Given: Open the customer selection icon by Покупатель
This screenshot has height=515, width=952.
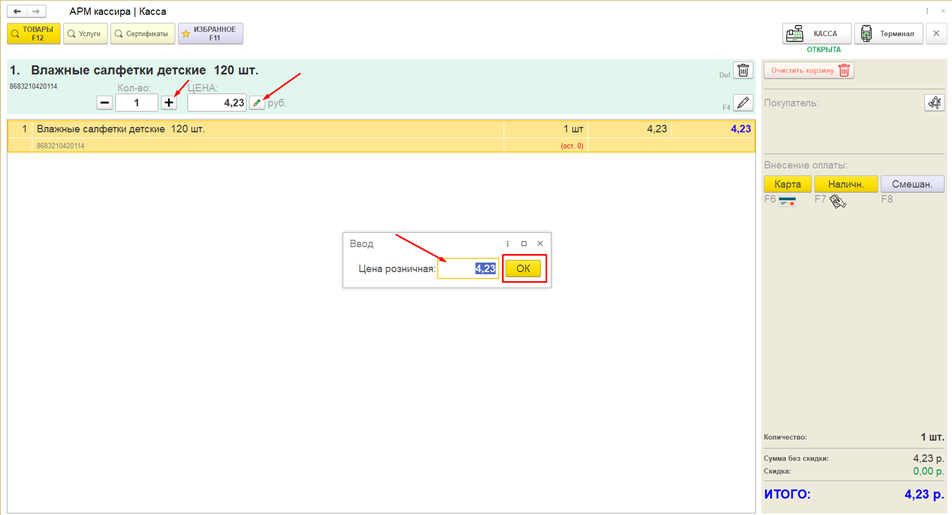Looking at the screenshot, I should [x=934, y=103].
